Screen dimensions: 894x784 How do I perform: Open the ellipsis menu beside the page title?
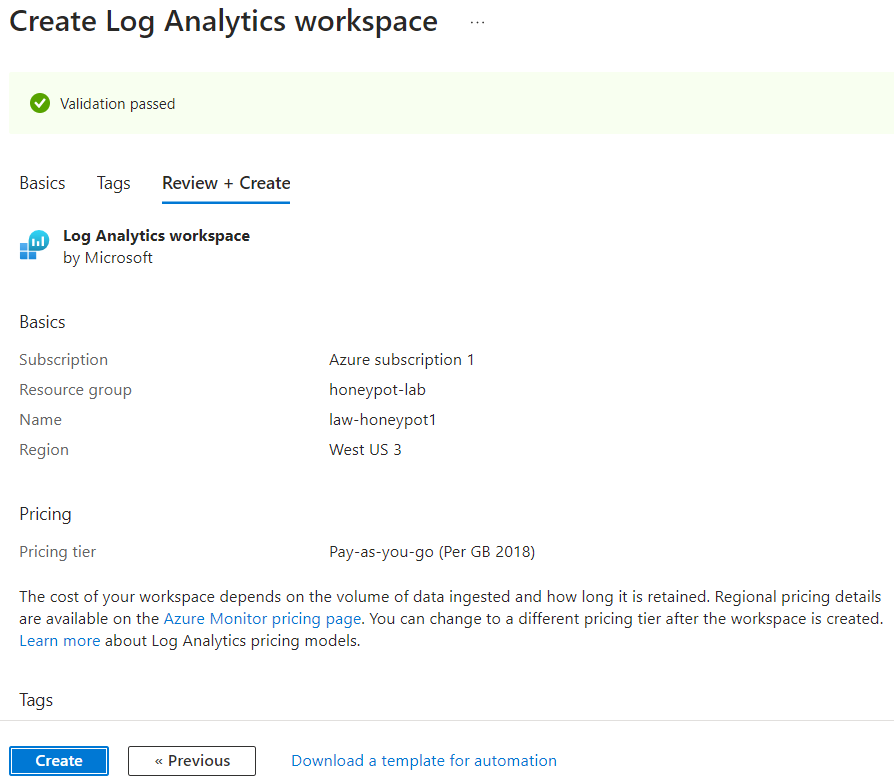tap(477, 22)
